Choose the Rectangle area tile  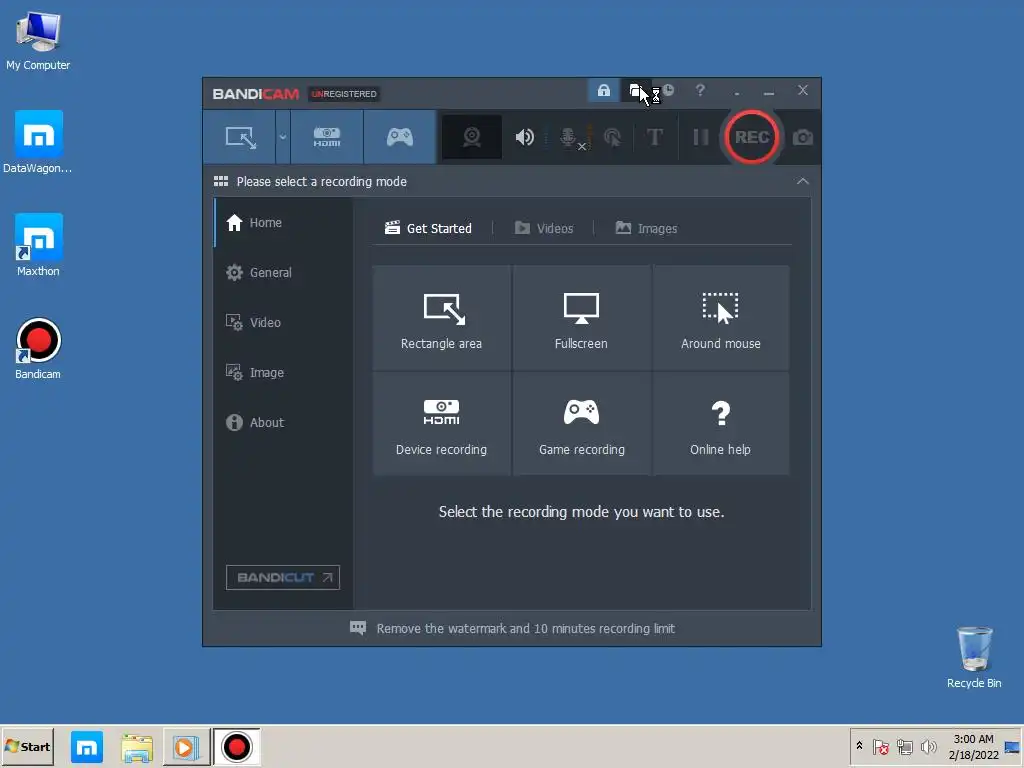coord(441,318)
